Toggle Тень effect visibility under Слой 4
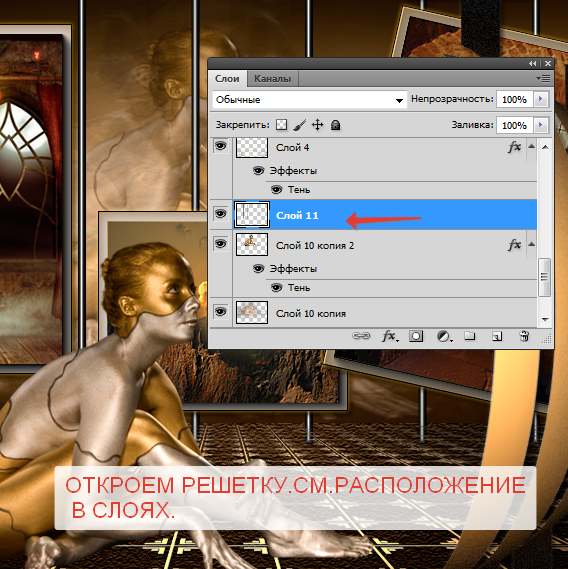 277,189
